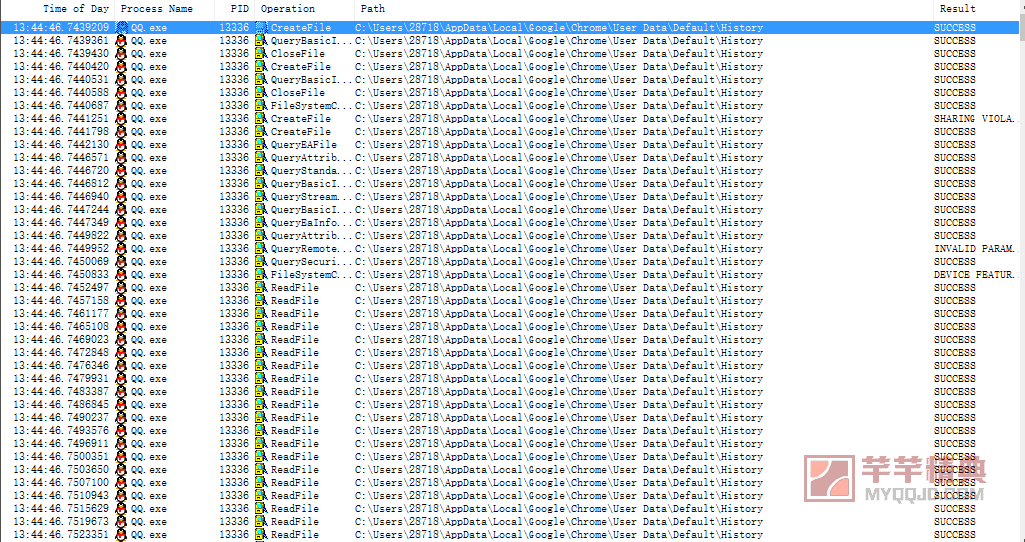Click timestamp 13:44:46.7496911
The image size is (1025, 542).
coord(61,443)
